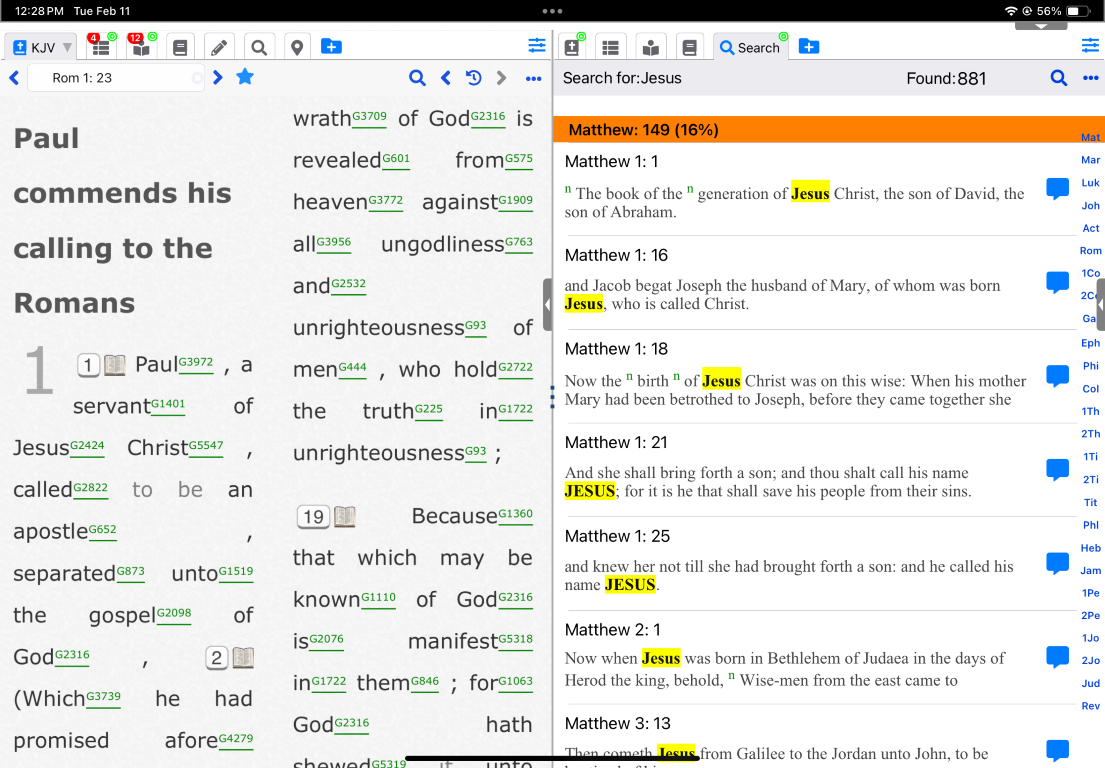The width and height of the screenshot is (1105, 768).
Task: Add a new tab in the left pane
Action: [x=331, y=47]
